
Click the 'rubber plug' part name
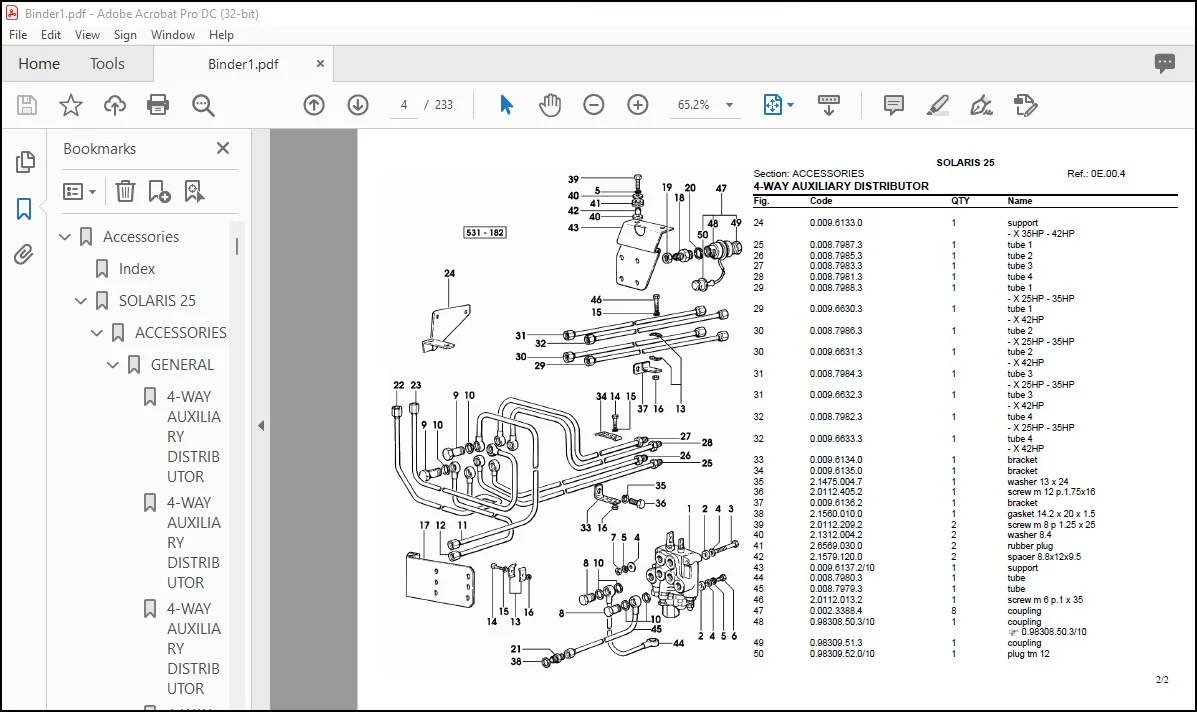coord(1030,546)
